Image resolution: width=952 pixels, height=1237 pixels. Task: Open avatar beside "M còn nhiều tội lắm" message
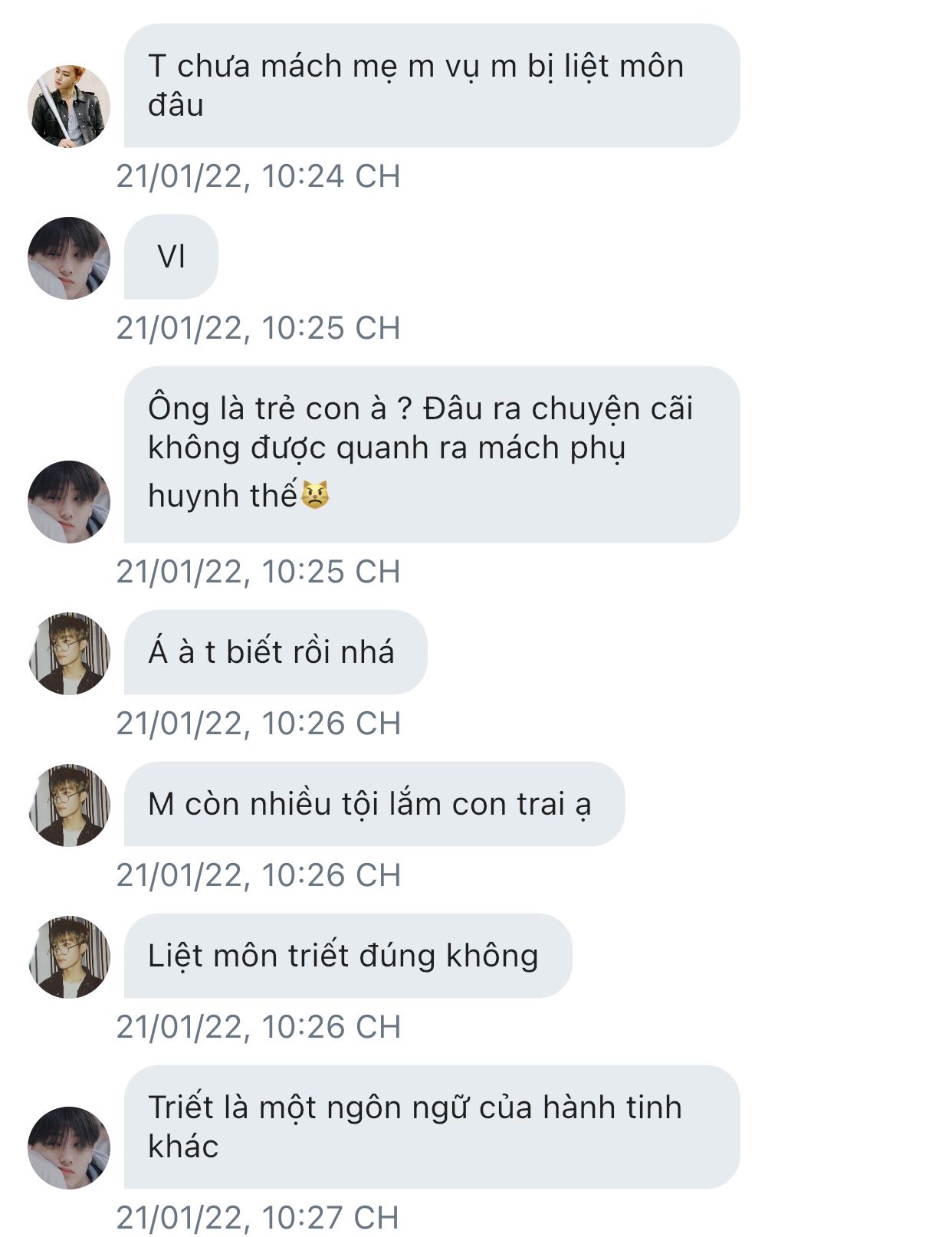pos(69,805)
